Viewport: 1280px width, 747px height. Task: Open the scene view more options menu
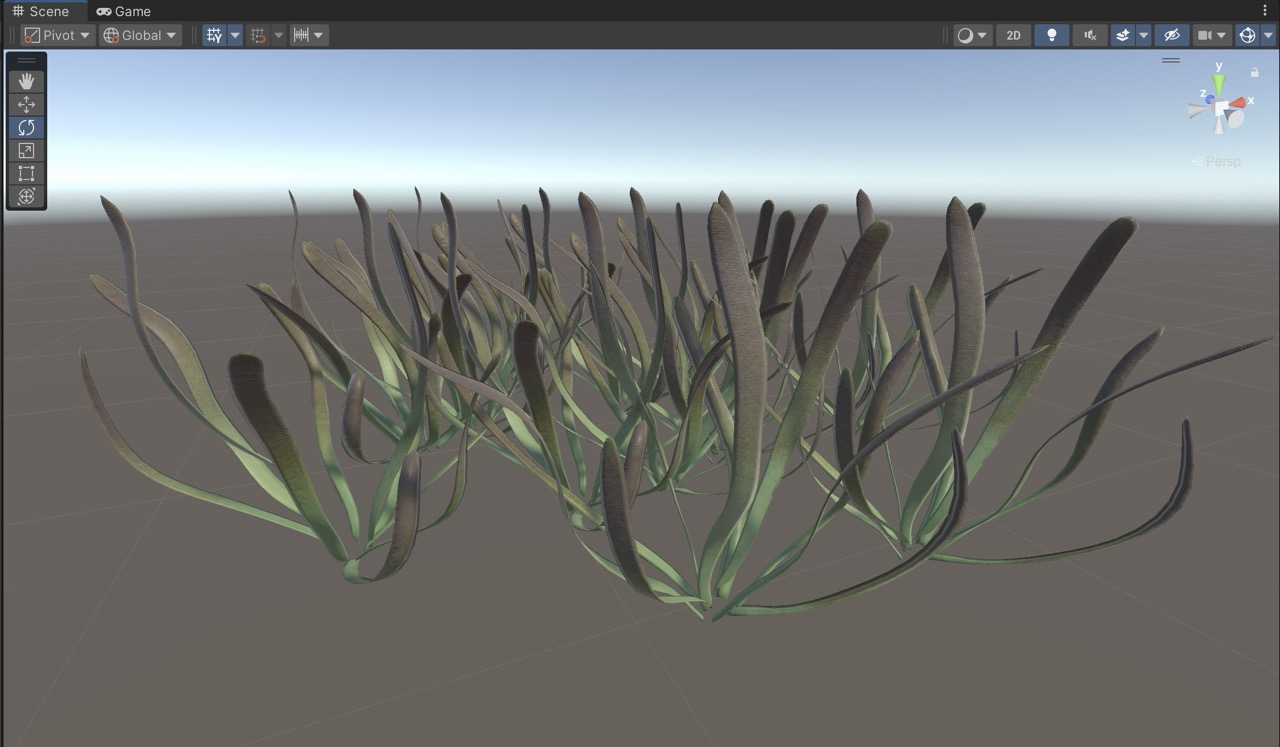pos(1265,11)
